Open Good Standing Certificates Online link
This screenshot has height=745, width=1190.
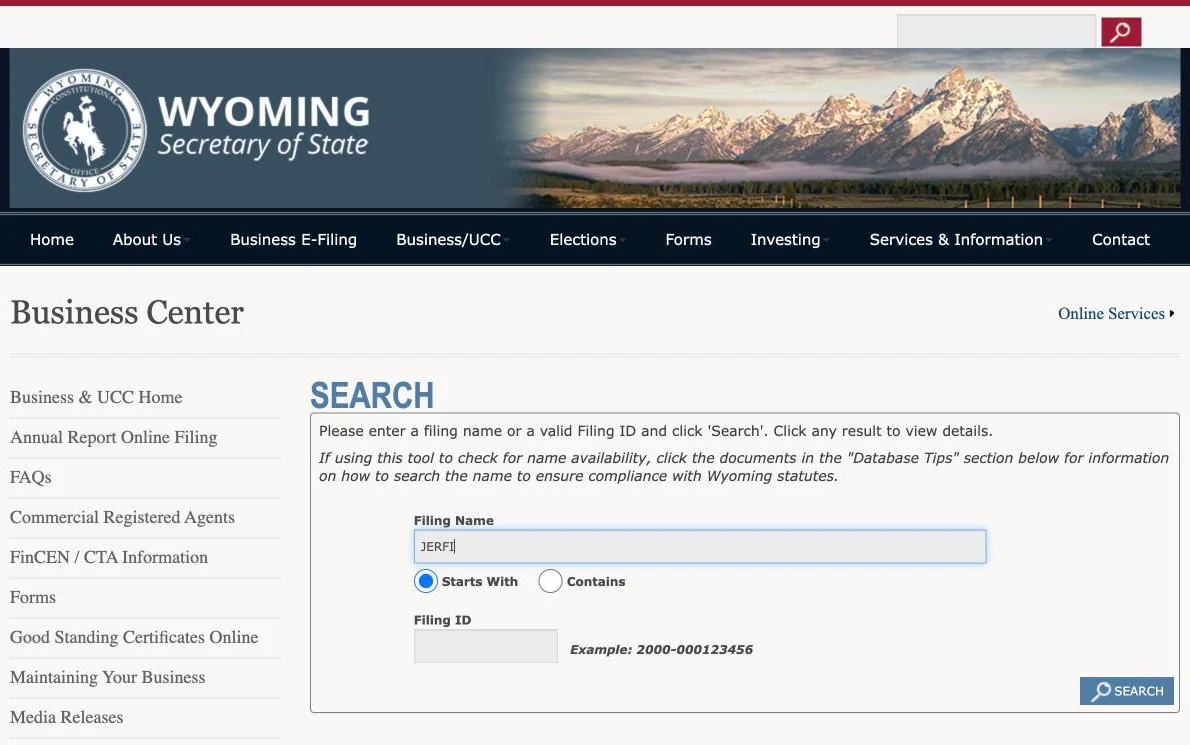coord(134,637)
